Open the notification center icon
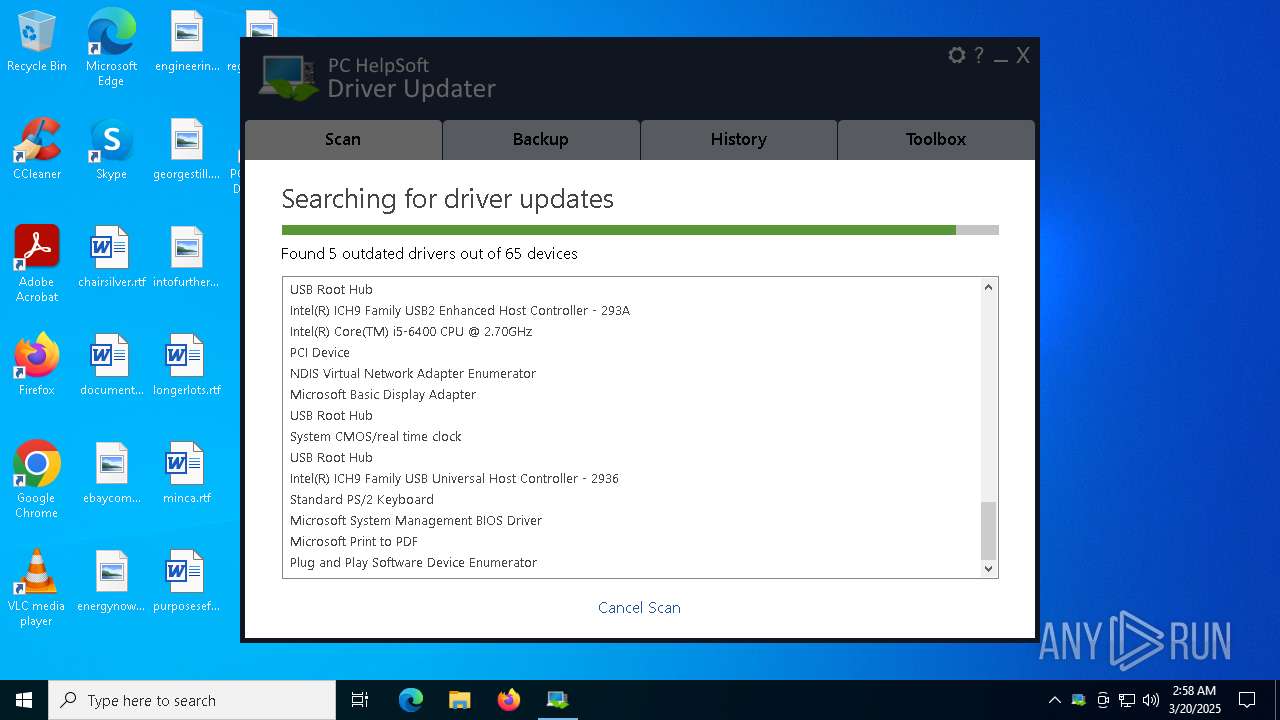The height and width of the screenshot is (720, 1280). click(1247, 700)
